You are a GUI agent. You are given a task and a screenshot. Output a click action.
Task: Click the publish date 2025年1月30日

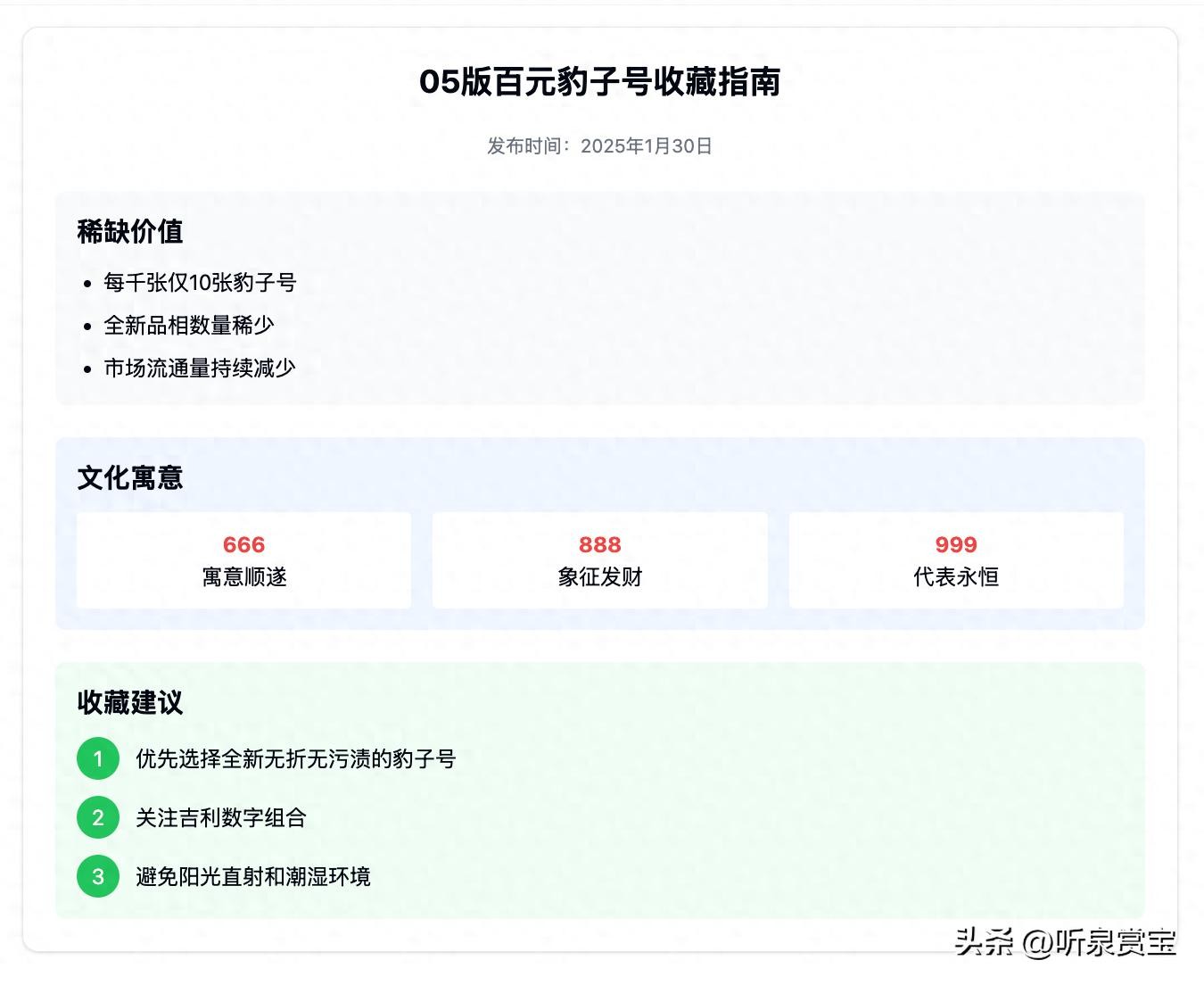tap(646, 146)
